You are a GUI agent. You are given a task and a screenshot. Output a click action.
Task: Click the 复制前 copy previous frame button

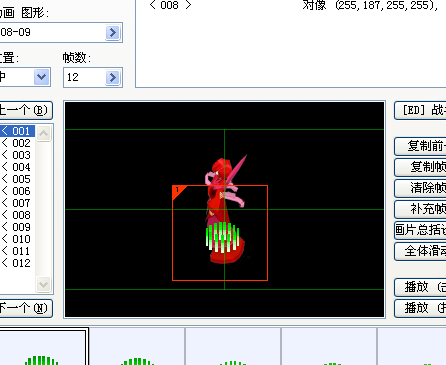420,146
